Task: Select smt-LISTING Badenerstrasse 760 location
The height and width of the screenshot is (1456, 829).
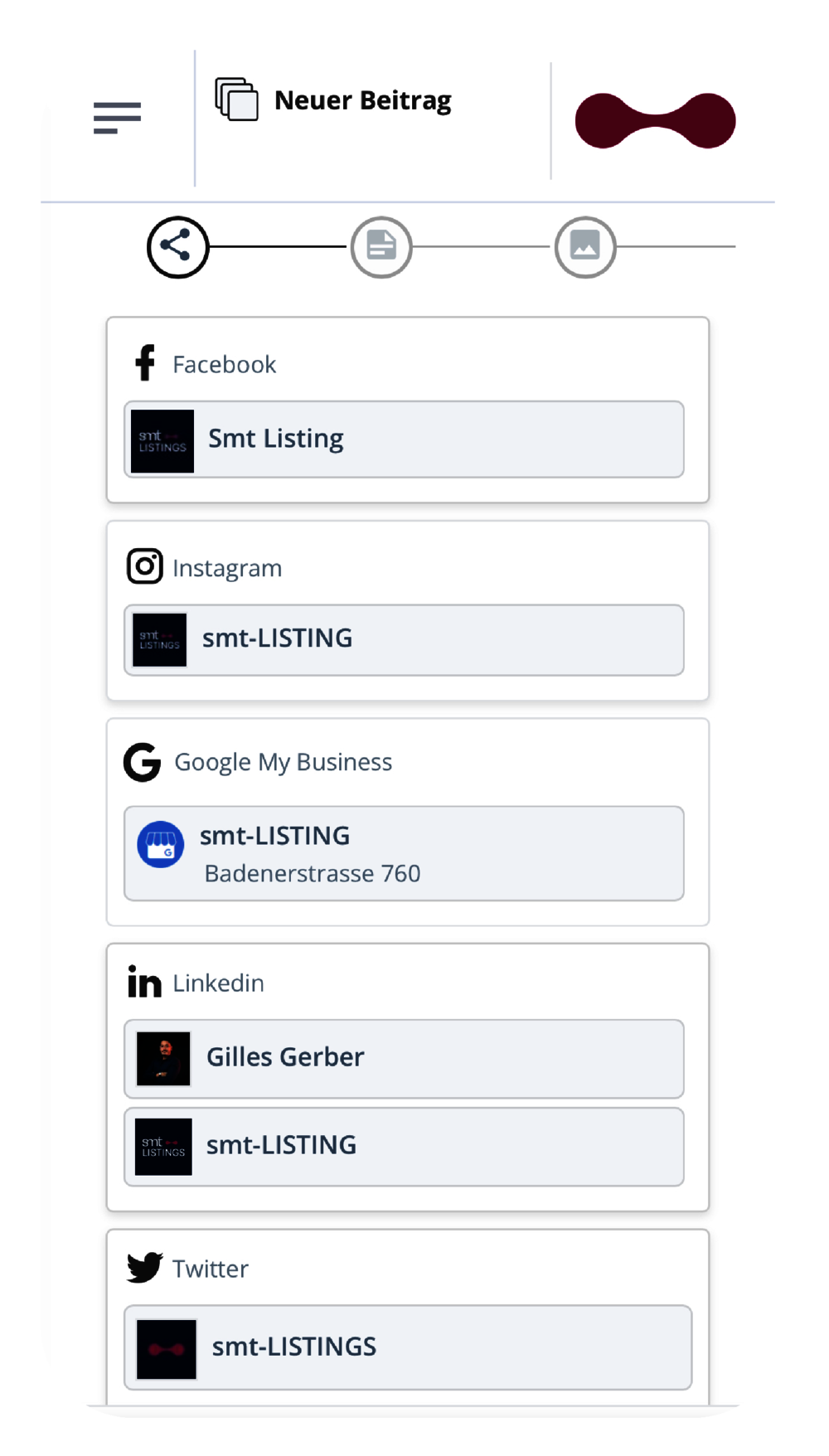Action: click(404, 853)
